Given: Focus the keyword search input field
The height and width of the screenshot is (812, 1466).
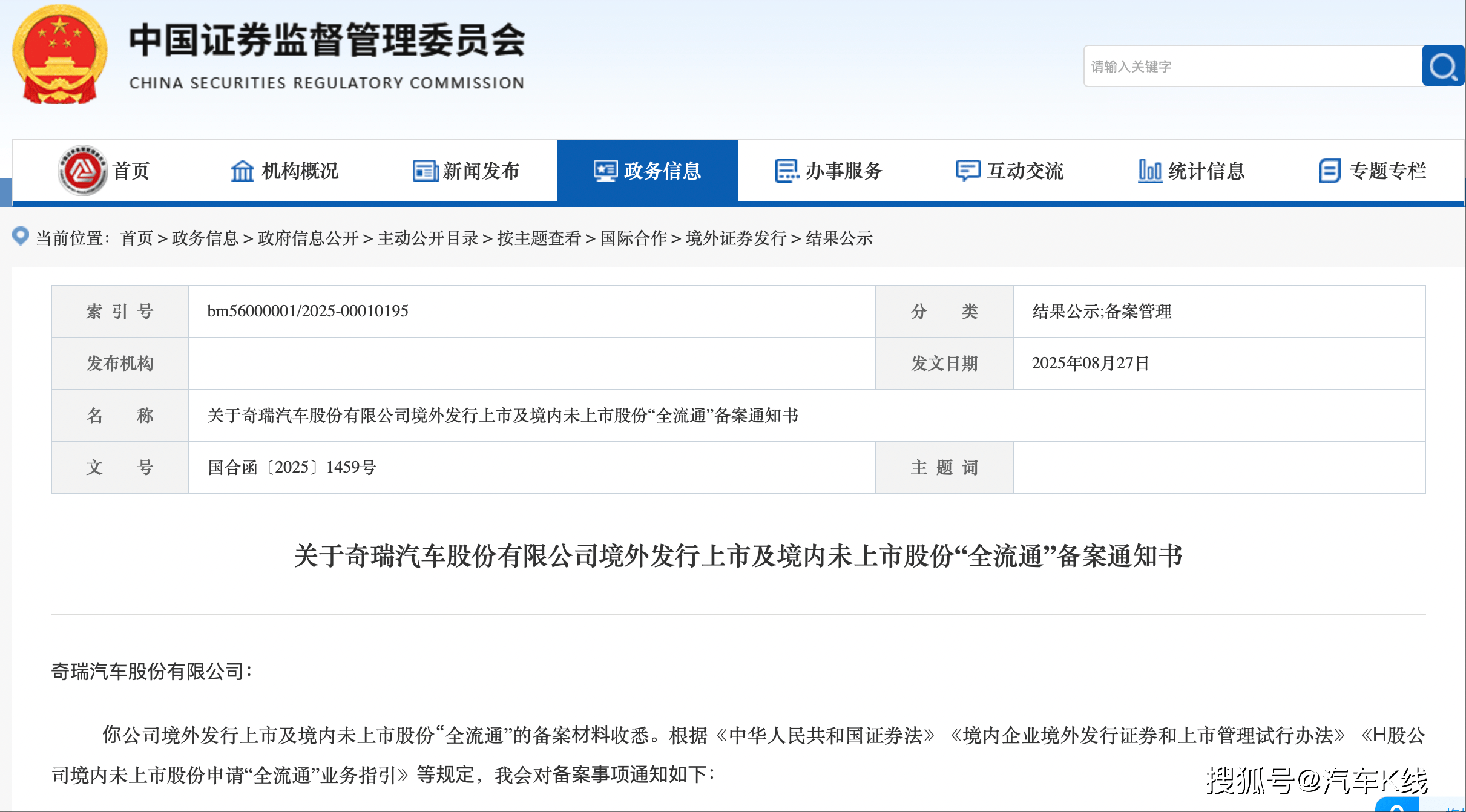Looking at the screenshot, I should pyautogui.click(x=1252, y=66).
